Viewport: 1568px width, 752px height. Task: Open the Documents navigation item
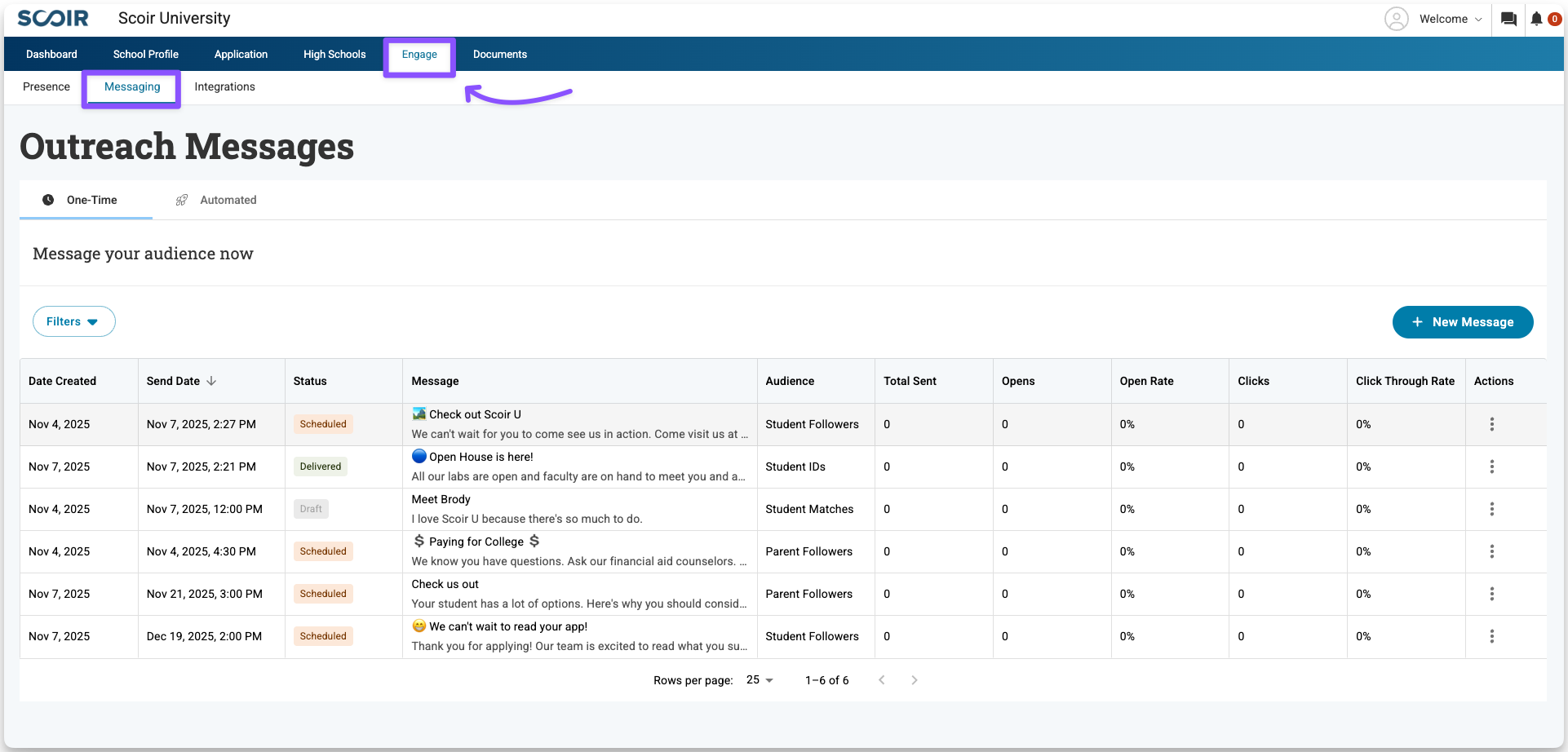click(499, 54)
